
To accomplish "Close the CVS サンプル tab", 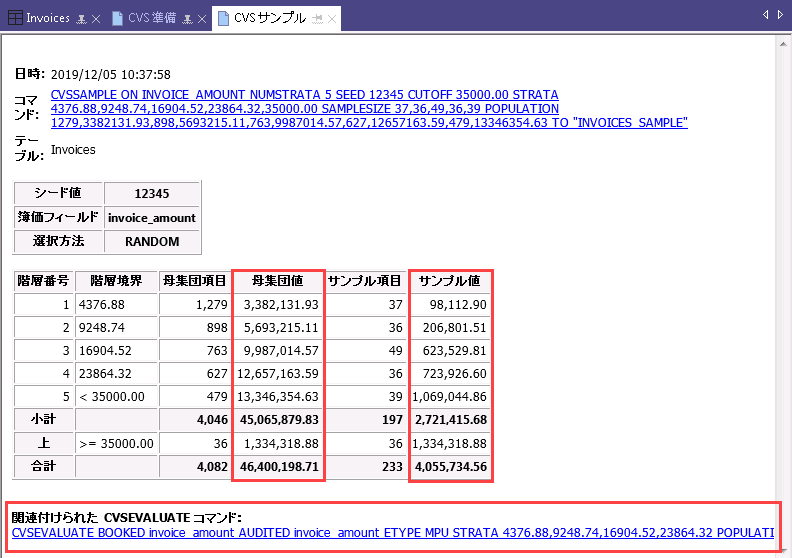I will coord(331,19).
